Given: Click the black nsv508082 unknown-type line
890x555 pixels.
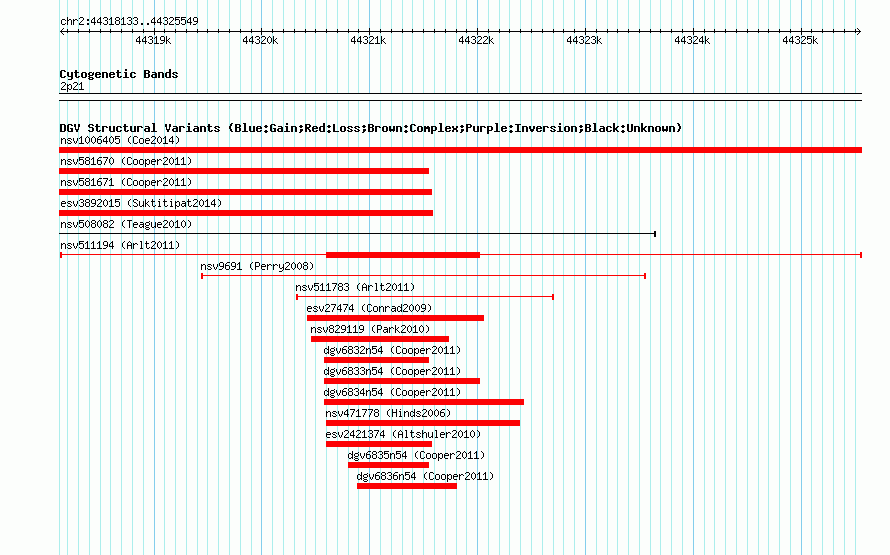Looking at the screenshot, I should click(x=358, y=234).
